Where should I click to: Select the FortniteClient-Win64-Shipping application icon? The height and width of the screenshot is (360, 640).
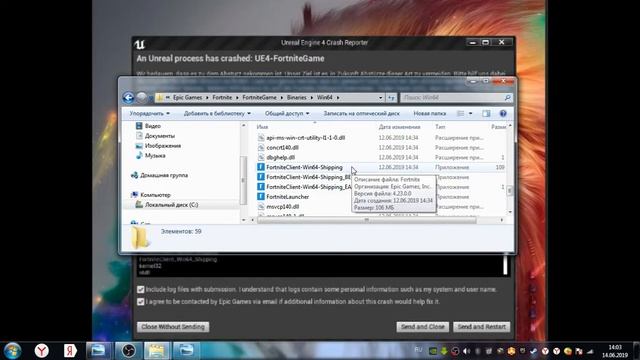(261, 167)
